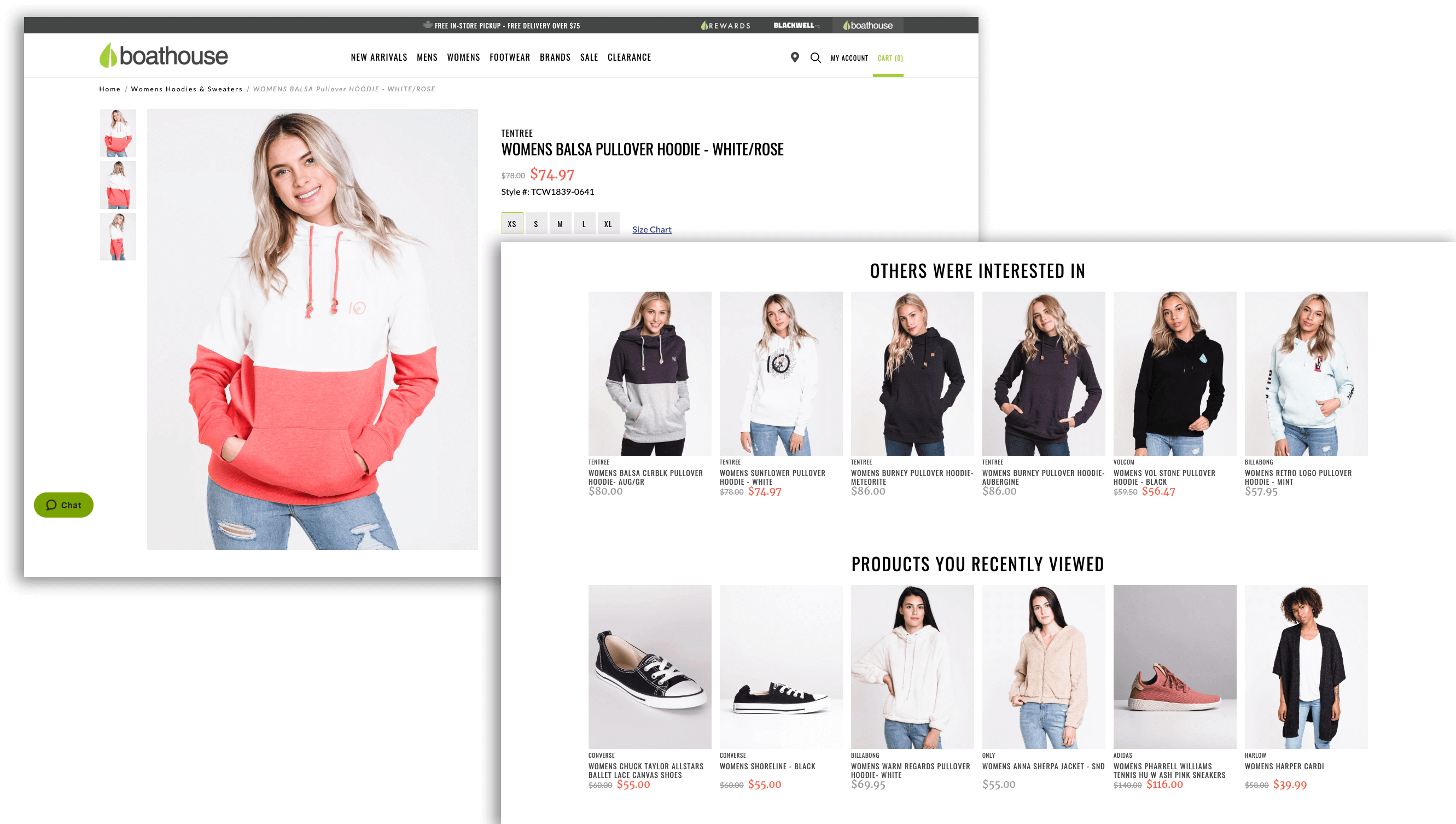
Task: Click the Boathouse store switcher icon
Action: [x=866, y=24]
